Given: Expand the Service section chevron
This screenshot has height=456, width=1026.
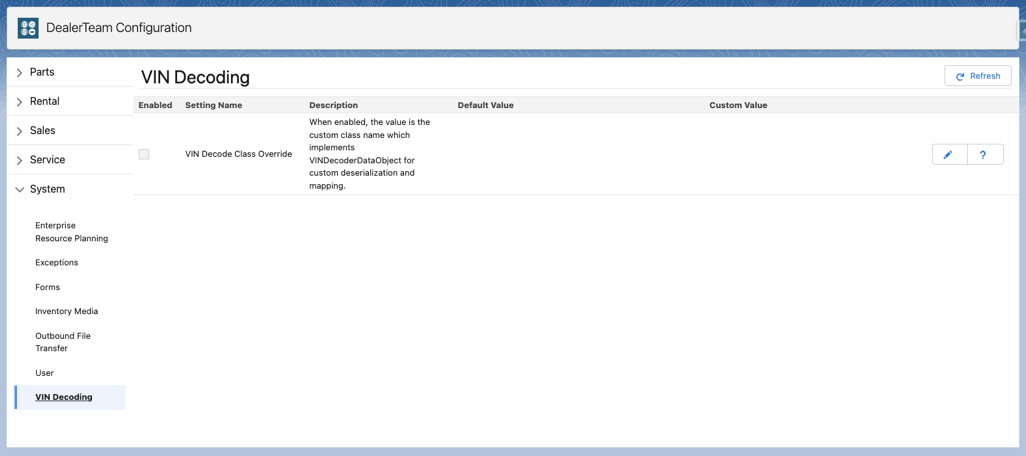Looking at the screenshot, I should [20, 160].
